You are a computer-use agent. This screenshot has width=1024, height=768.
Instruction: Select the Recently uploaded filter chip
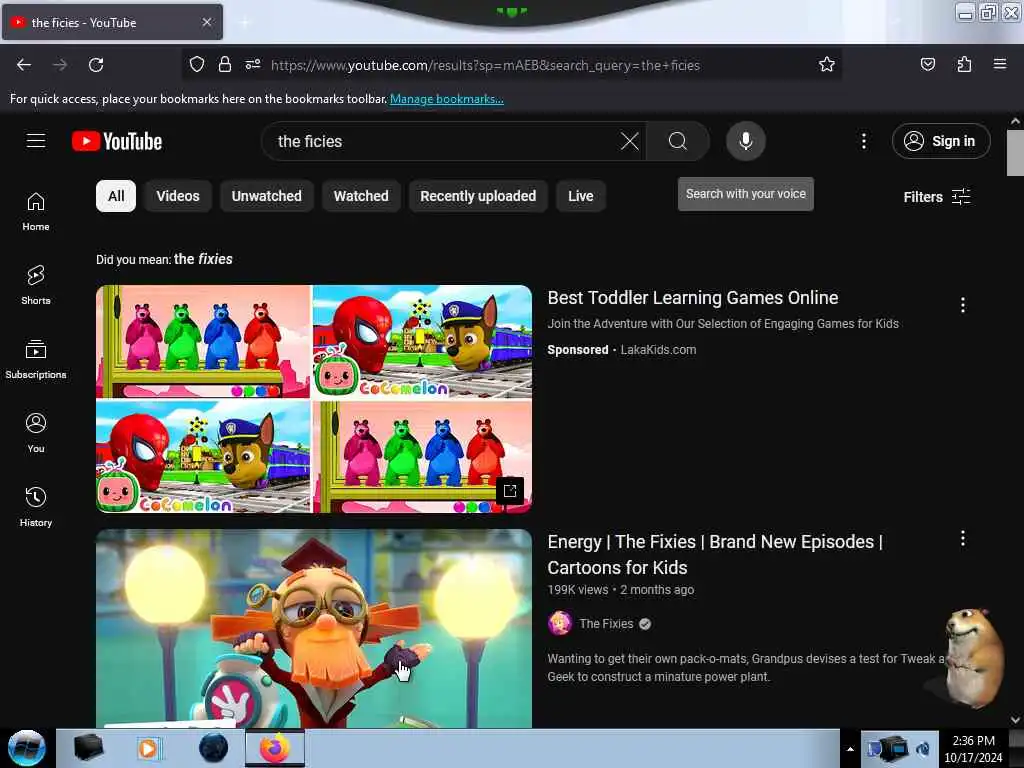[x=478, y=196]
